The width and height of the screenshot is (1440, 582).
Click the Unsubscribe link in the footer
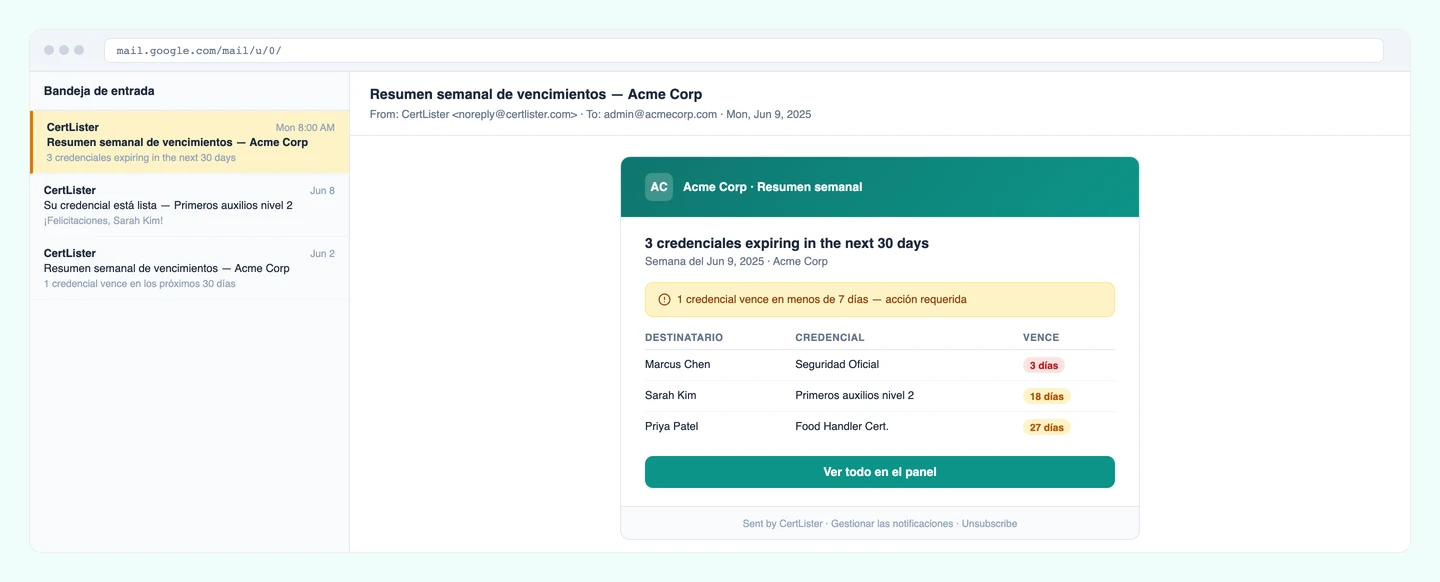point(989,523)
